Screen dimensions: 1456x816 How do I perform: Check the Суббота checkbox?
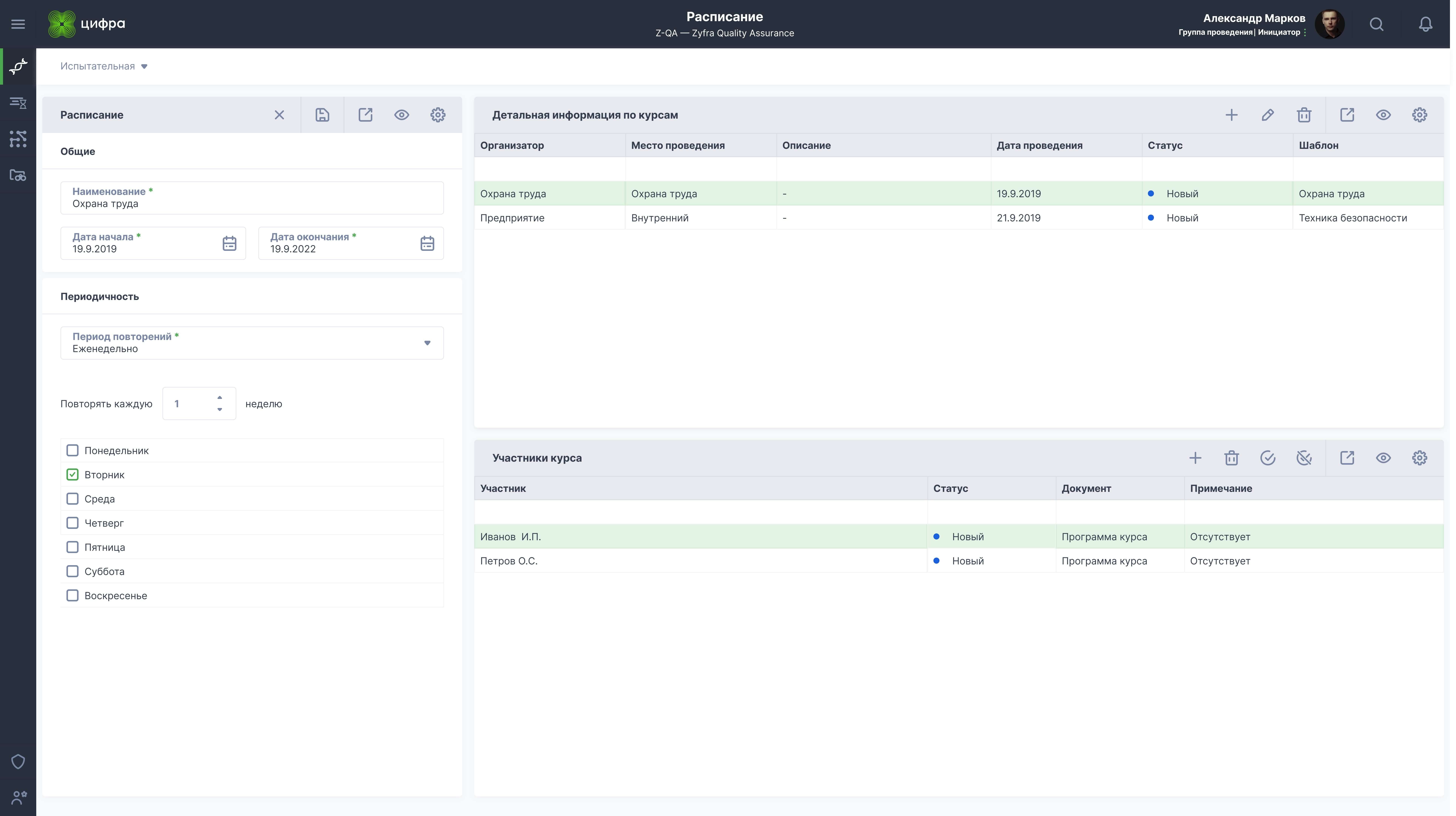[x=72, y=571]
